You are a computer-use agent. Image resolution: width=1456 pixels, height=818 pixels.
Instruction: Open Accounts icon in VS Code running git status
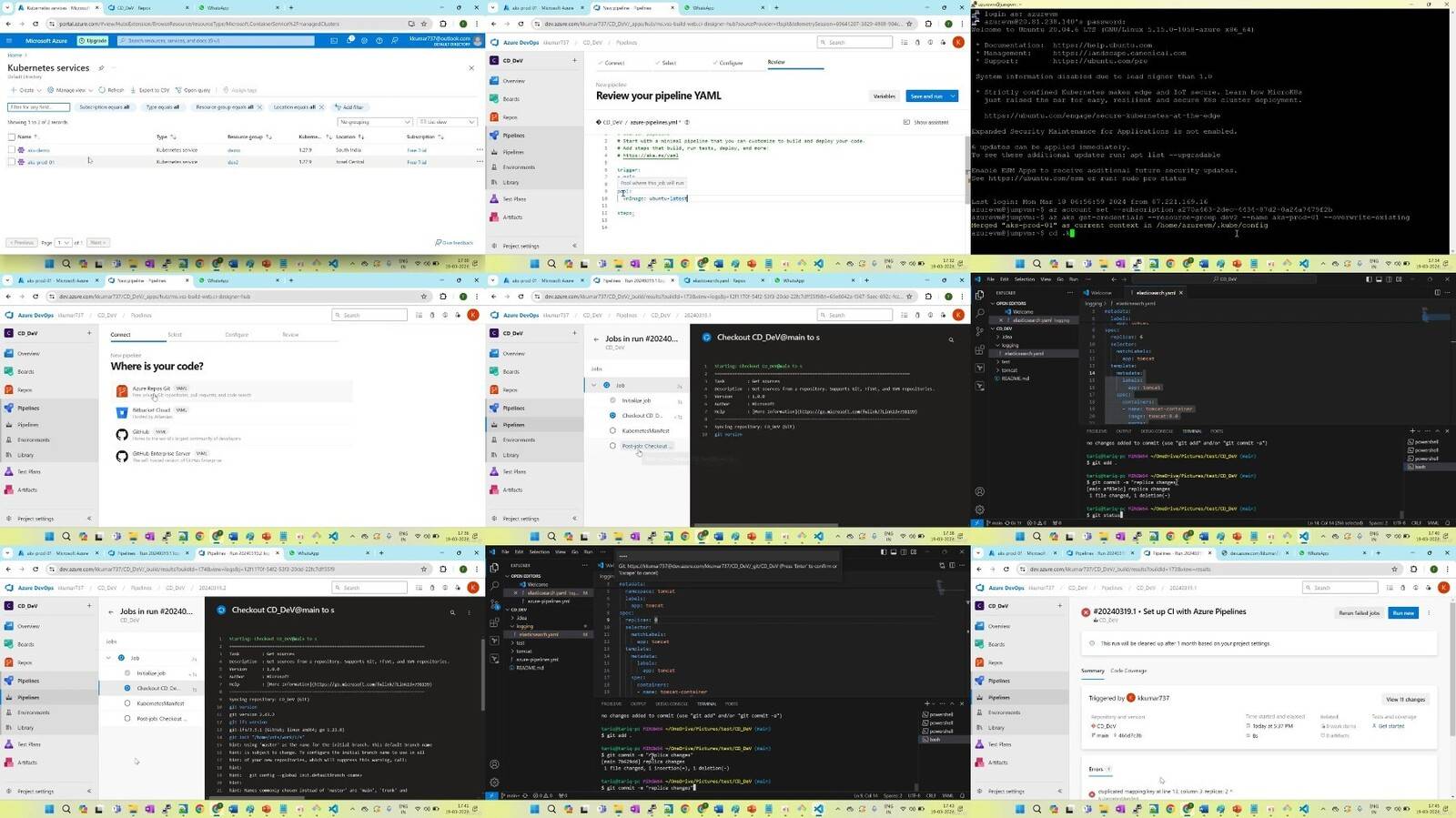coord(979,492)
